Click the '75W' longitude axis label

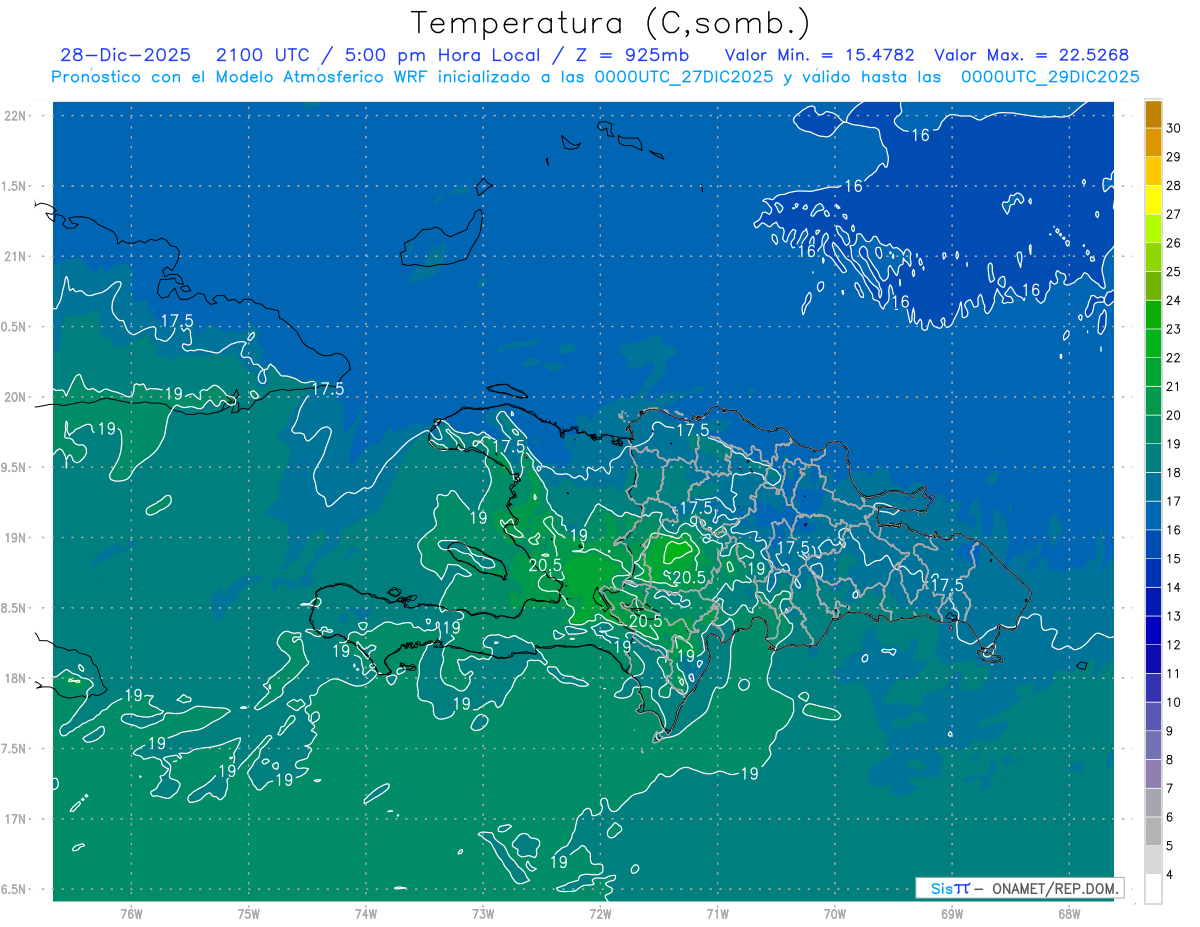pyautogui.click(x=248, y=913)
